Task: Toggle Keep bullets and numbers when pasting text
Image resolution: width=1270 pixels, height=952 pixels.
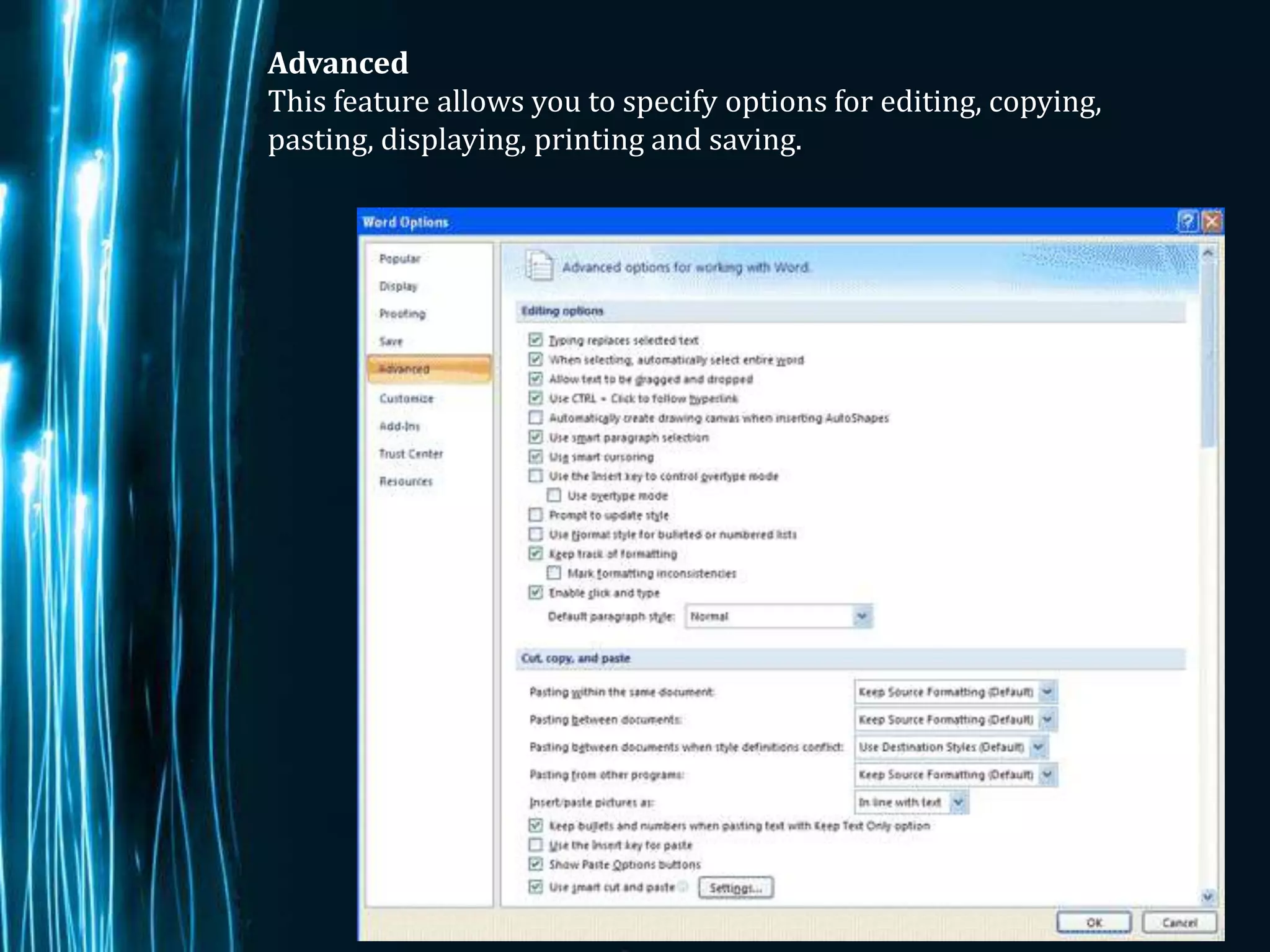Action: pyautogui.click(x=536, y=826)
